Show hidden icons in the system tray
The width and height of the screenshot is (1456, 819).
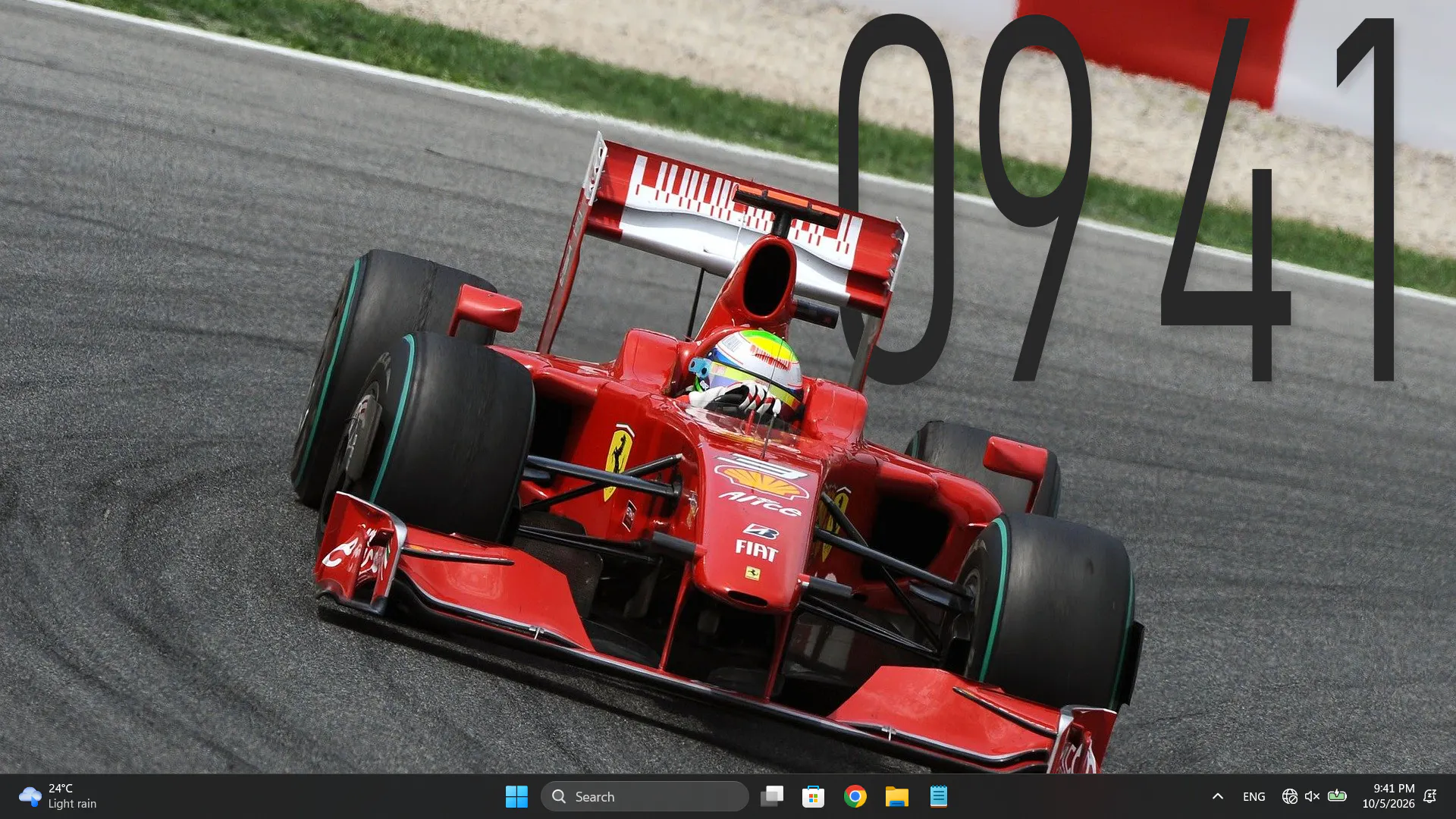(x=1218, y=796)
